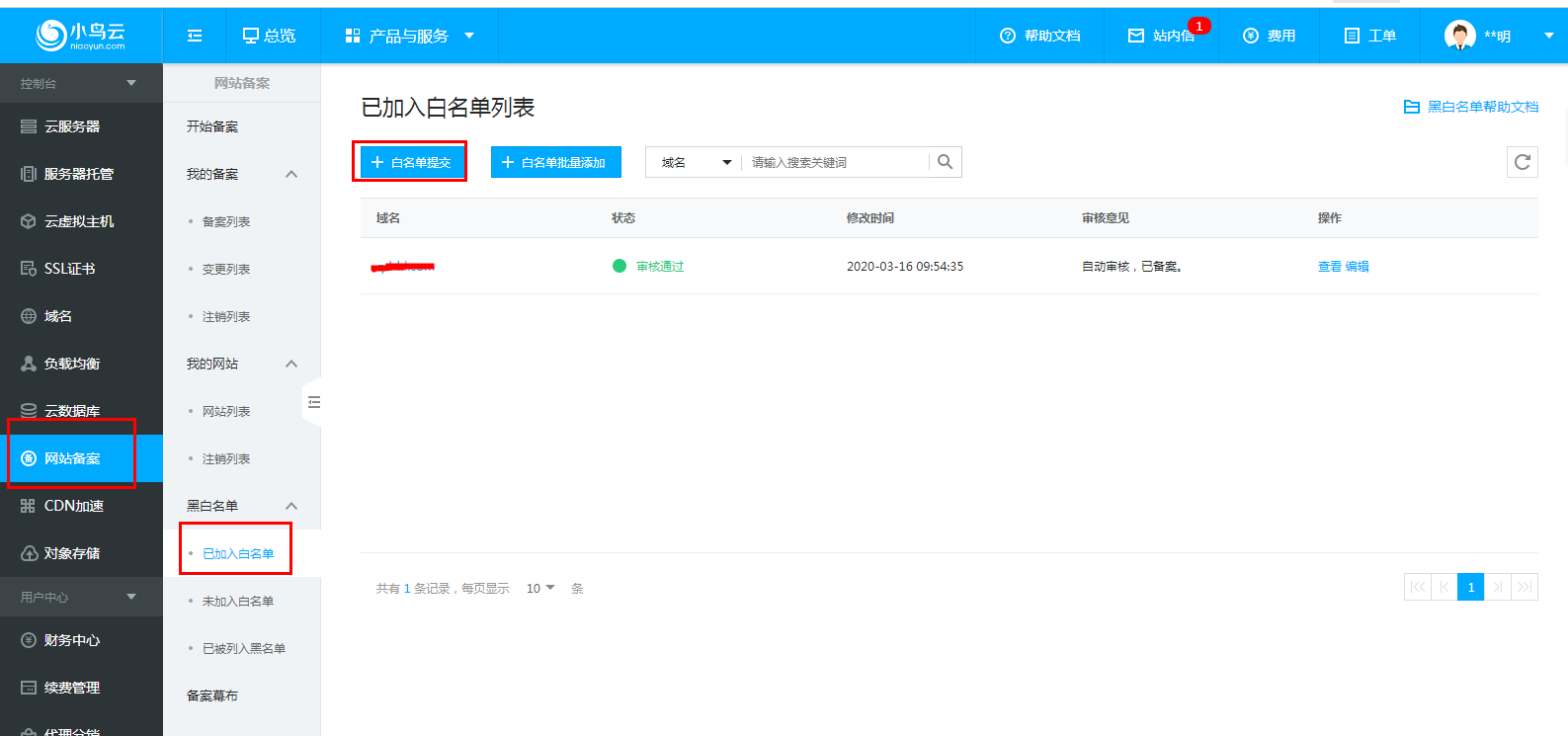This screenshot has width=1568, height=736.
Task: Open 黑白名单帮助文档 link
Action: [1471, 107]
